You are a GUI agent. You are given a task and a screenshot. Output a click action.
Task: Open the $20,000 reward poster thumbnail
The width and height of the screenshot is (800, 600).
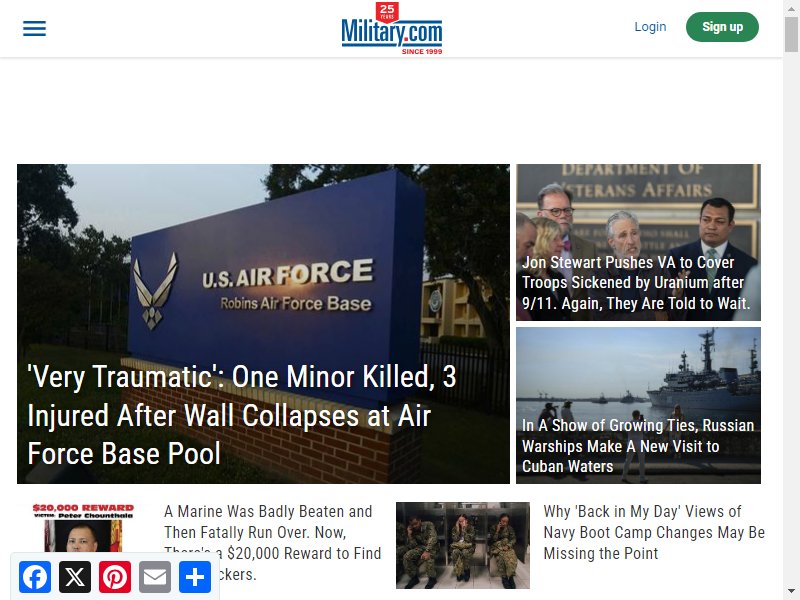click(x=83, y=528)
